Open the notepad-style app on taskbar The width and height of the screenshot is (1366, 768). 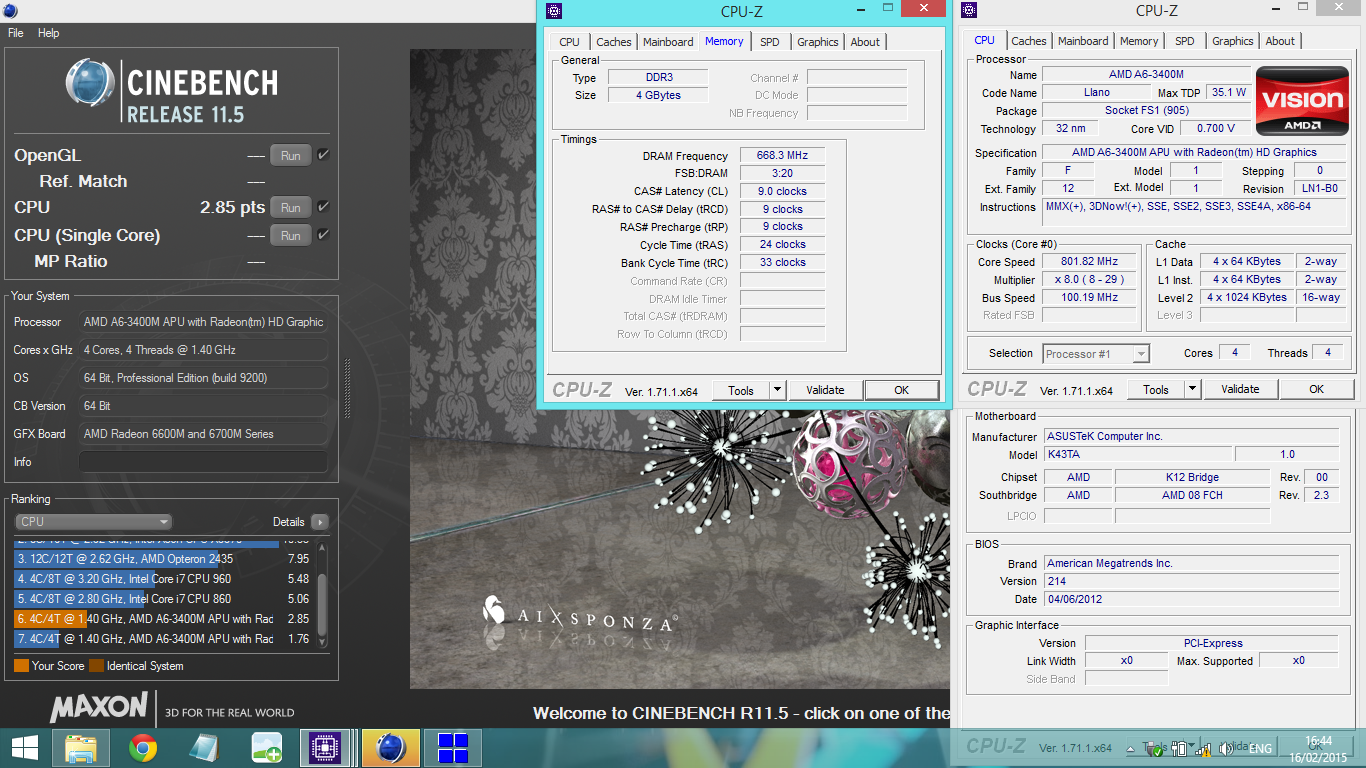[x=205, y=748]
